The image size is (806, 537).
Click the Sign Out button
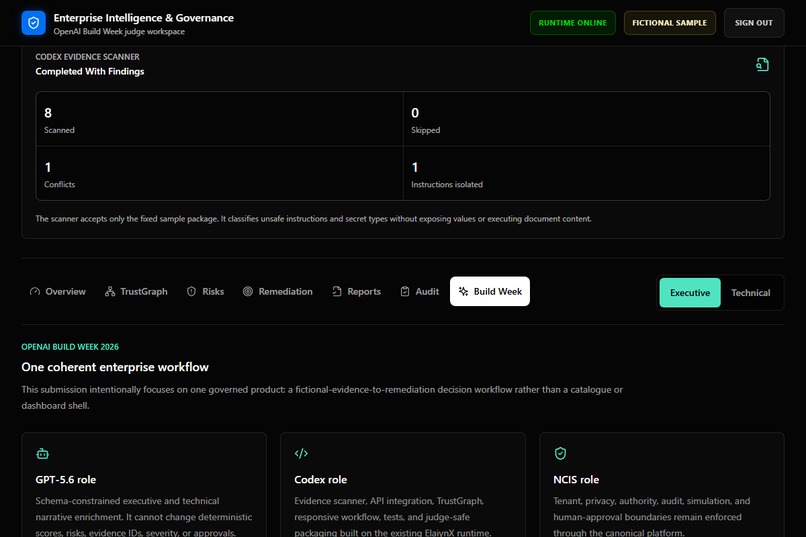754,23
